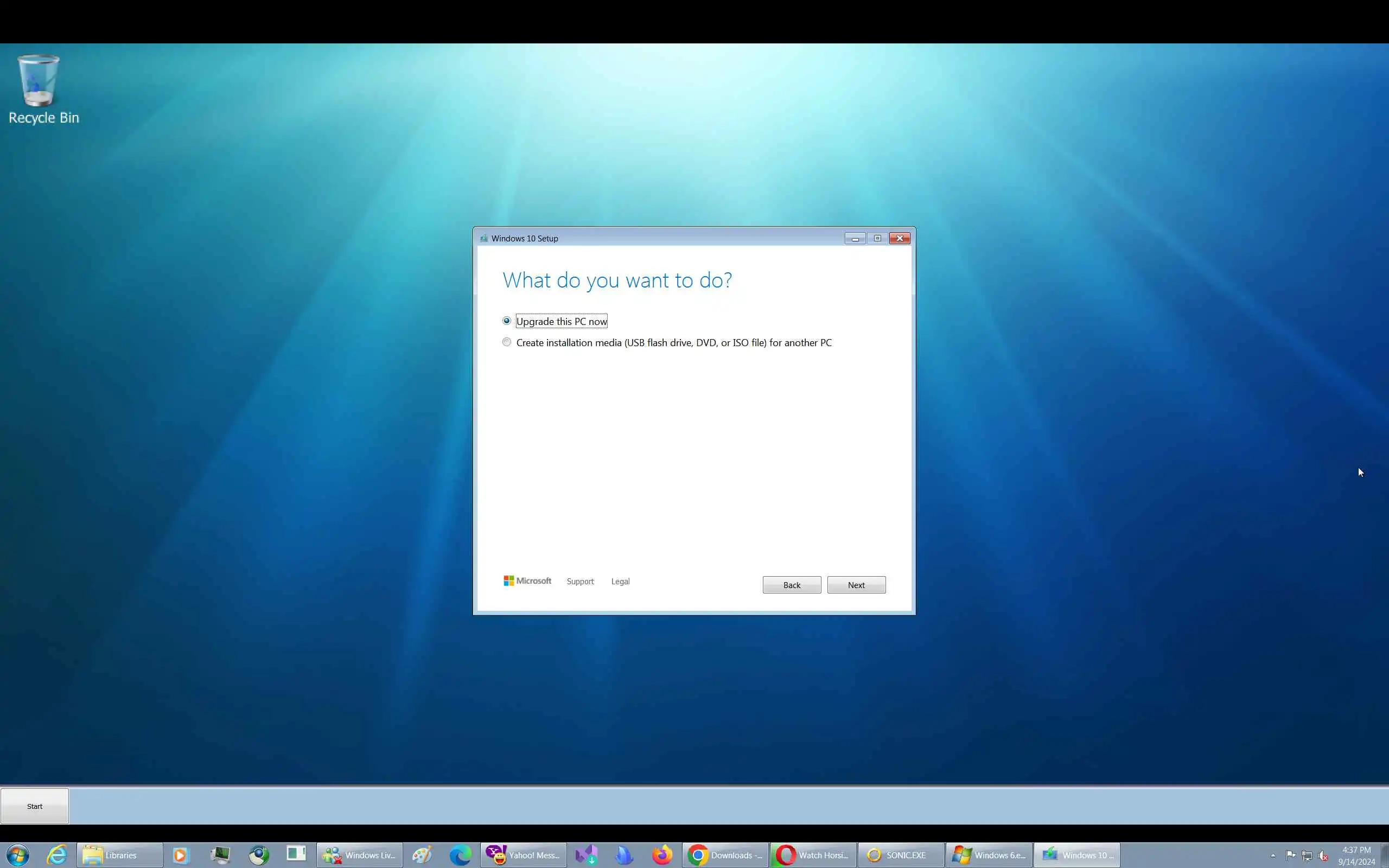Screen dimensions: 1389x868
Task: Open the Recycle Bin on desktop
Action: [39, 89]
